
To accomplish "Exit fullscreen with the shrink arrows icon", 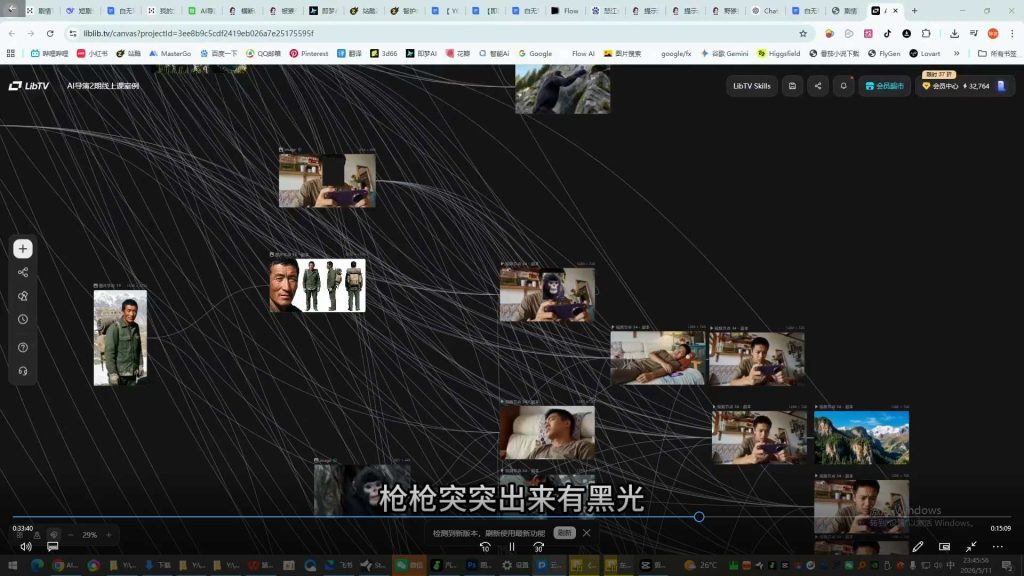I will point(971,547).
